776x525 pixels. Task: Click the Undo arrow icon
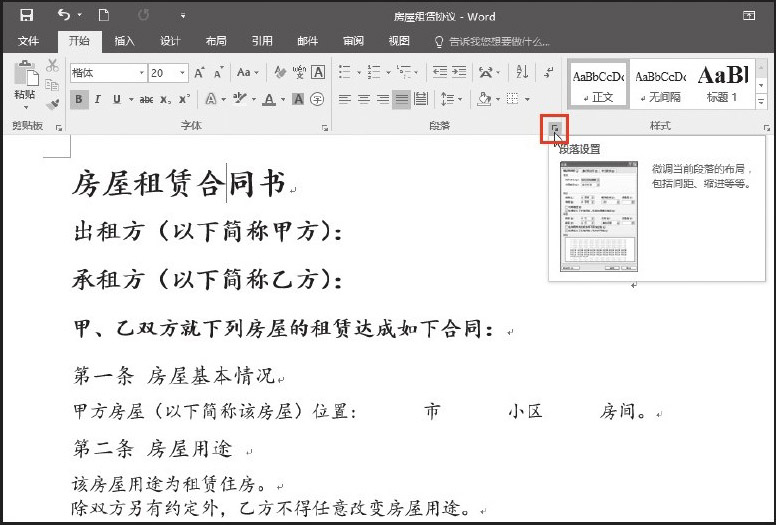tap(64, 15)
